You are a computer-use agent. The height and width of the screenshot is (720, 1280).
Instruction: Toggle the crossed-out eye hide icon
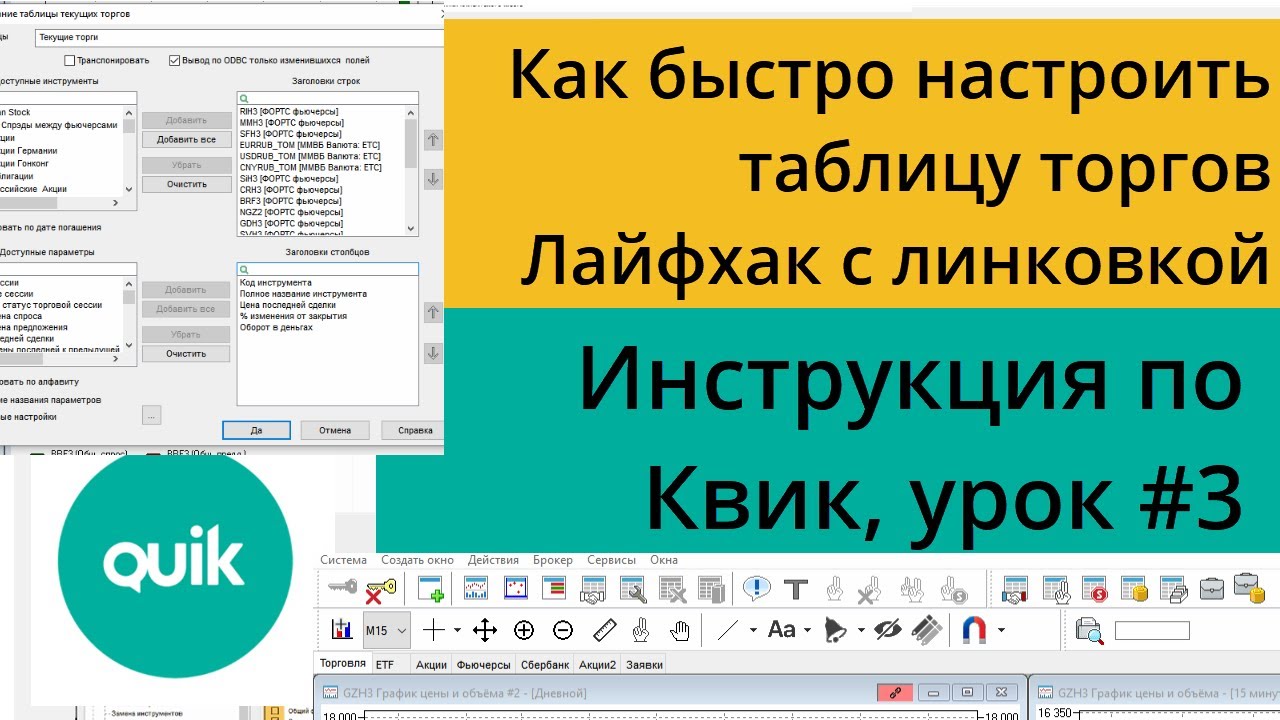click(x=887, y=630)
